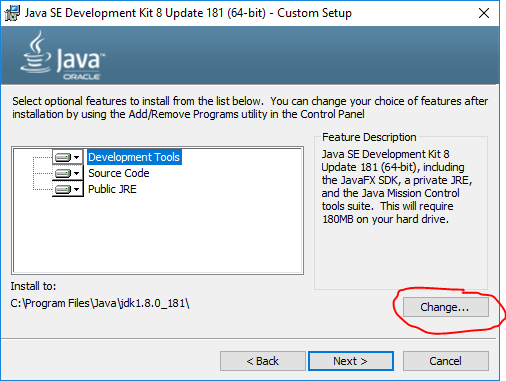Click the Feature Description heading
Image resolution: width=506 pixels, height=381 pixels.
[369, 137]
